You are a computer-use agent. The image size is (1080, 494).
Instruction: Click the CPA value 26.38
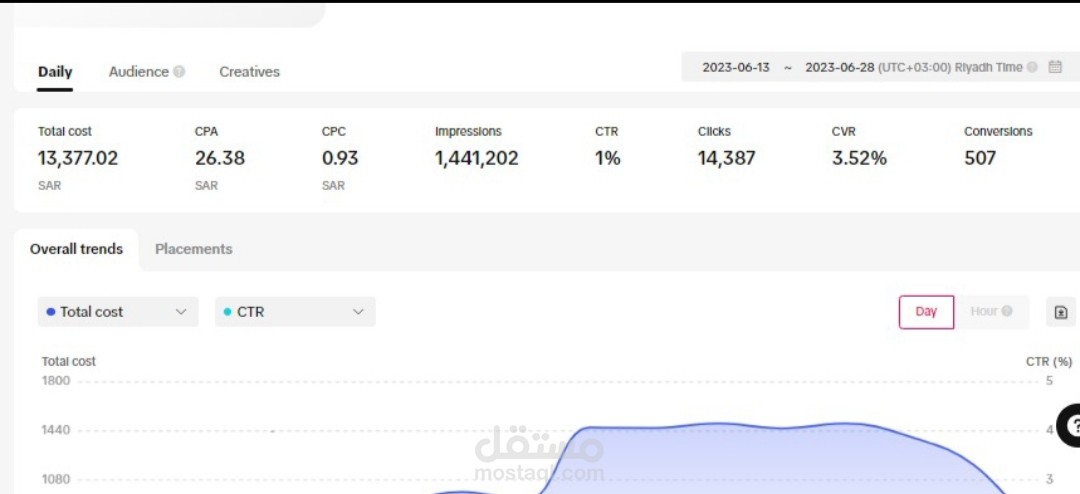tap(220, 158)
